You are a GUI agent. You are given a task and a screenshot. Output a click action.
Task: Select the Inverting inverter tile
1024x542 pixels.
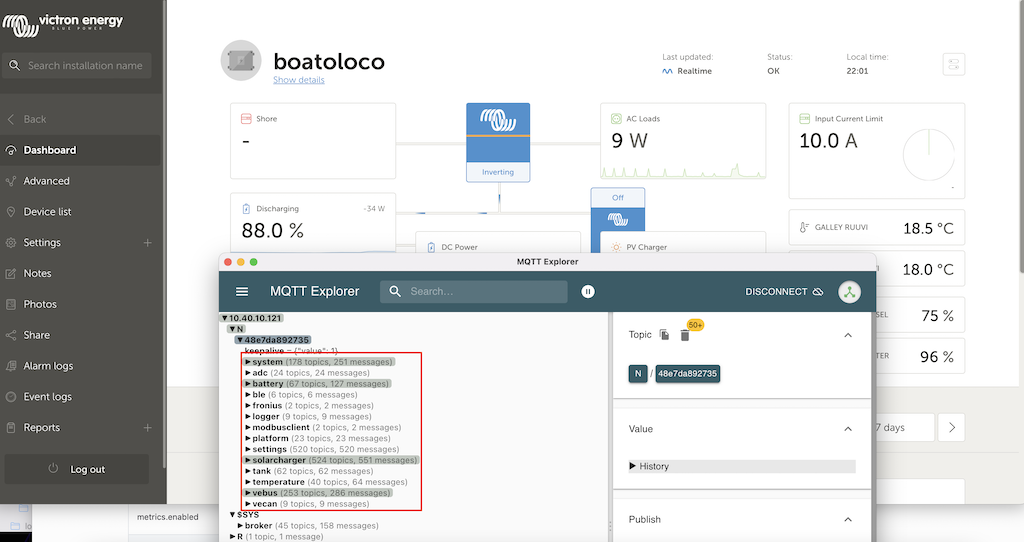pos(498,142)
